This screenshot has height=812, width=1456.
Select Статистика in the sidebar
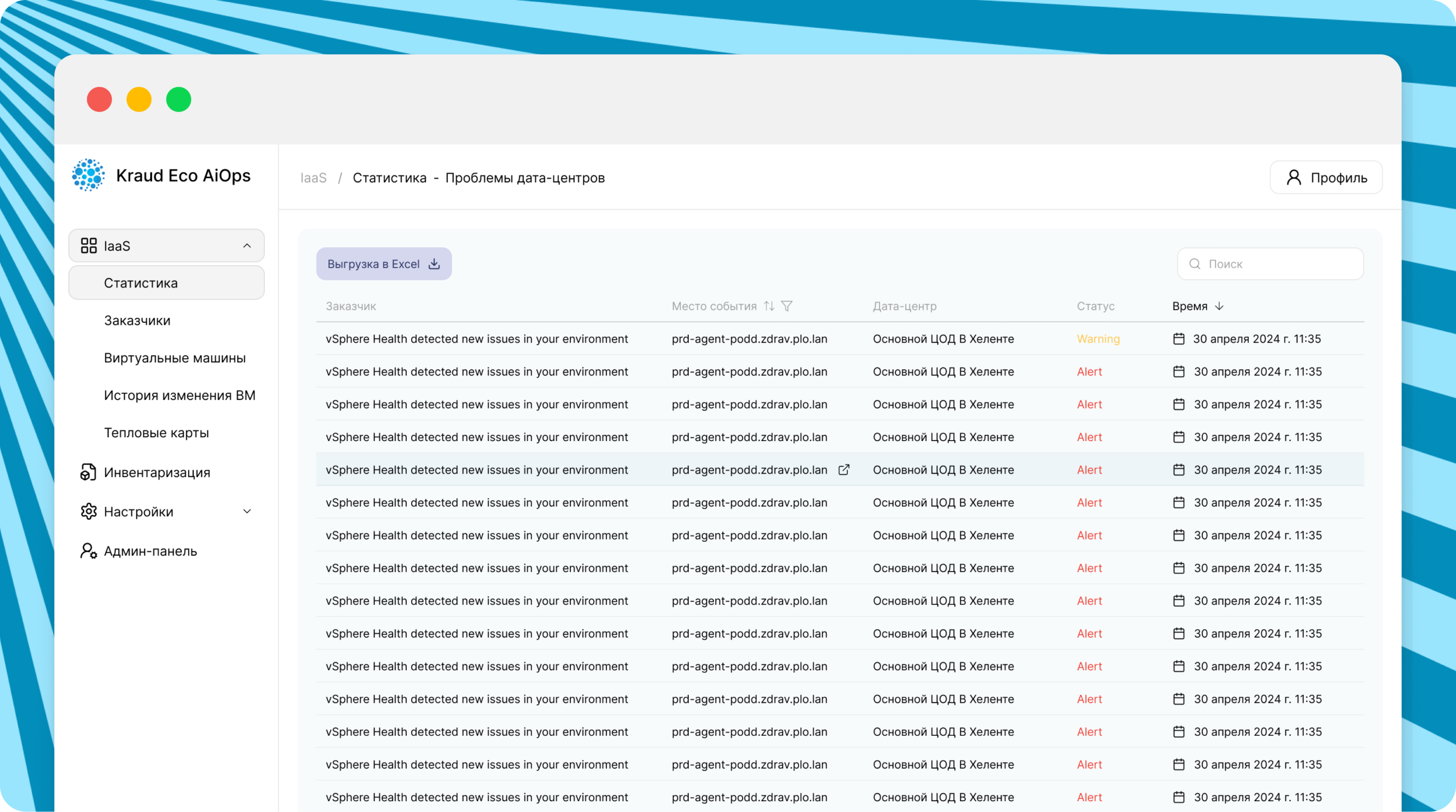click(141, 283)
